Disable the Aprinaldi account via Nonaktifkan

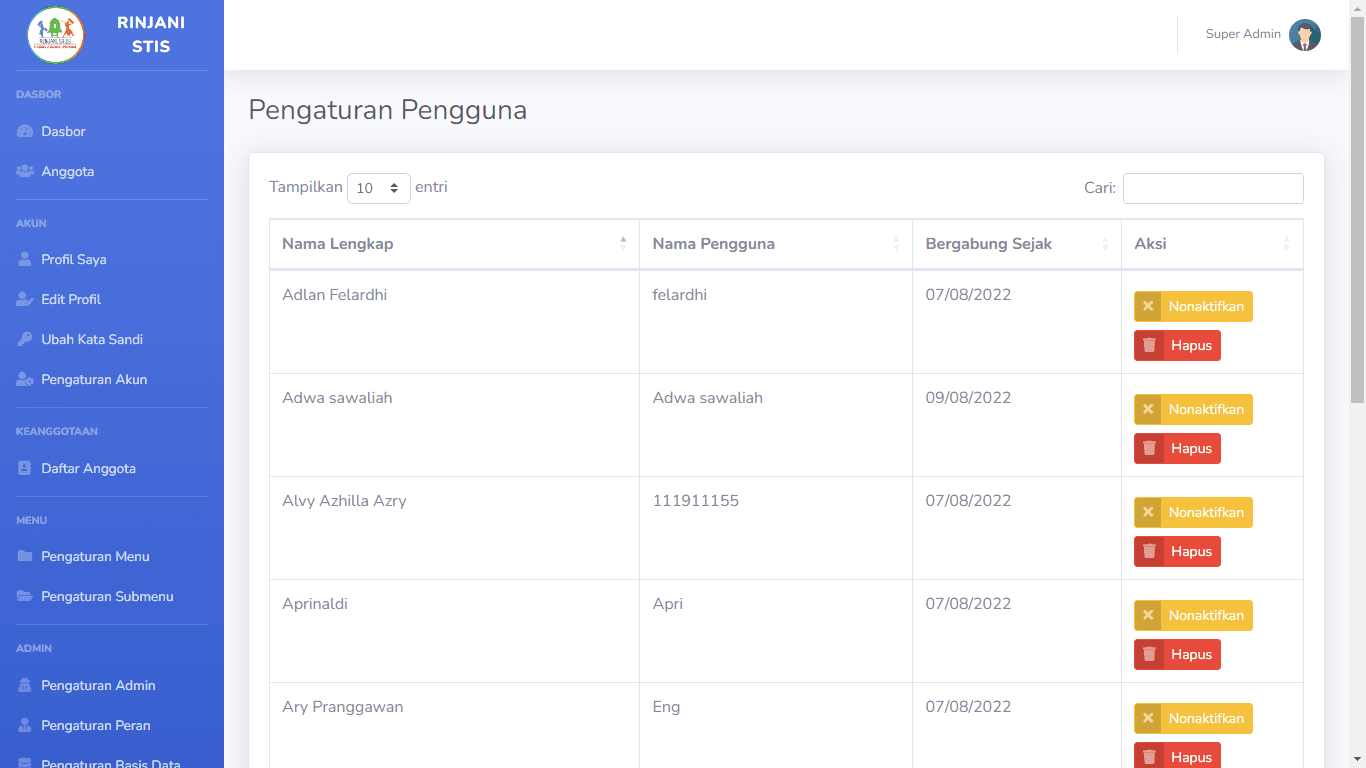point(1193,616)
